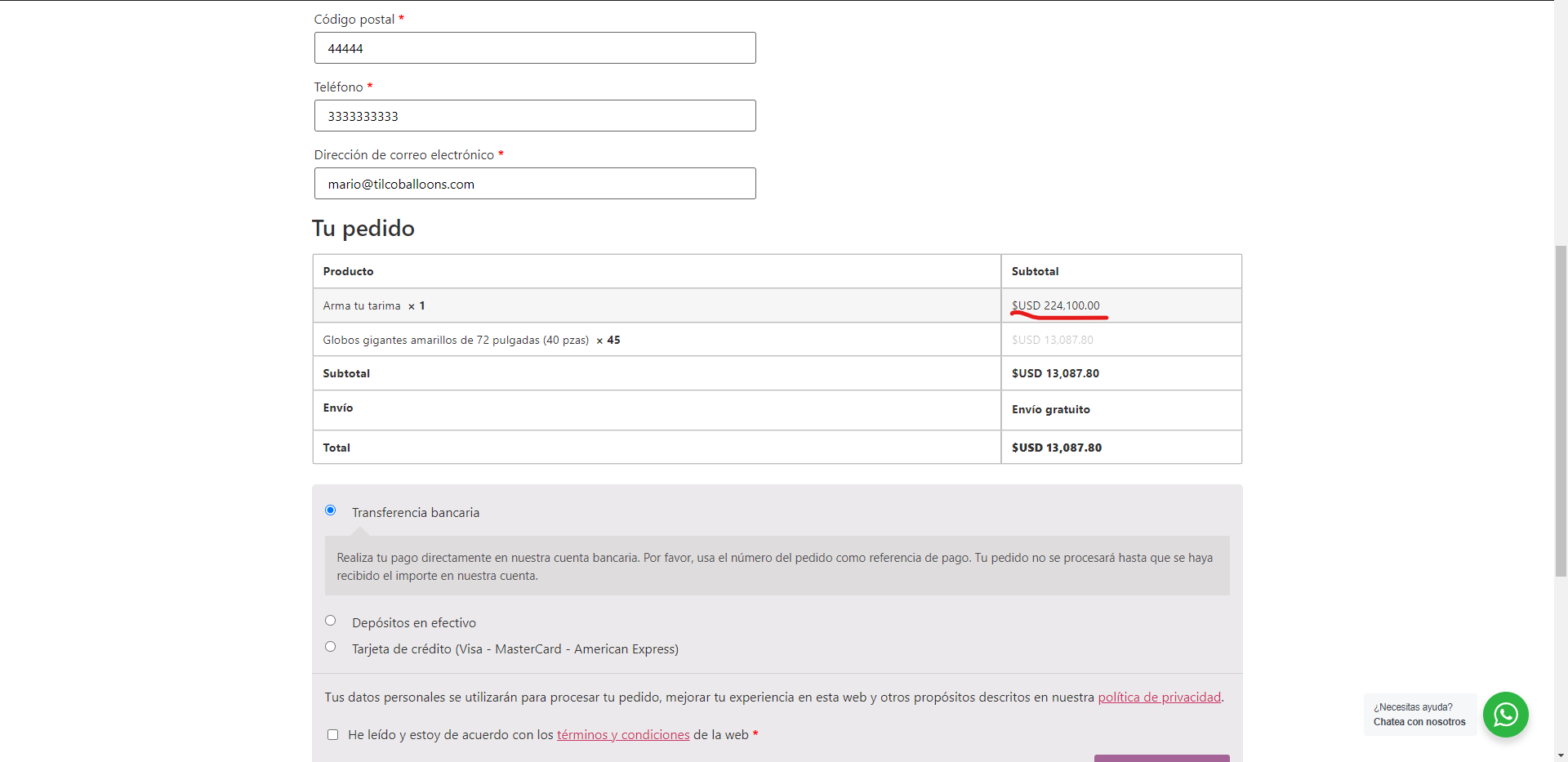The width and height of the screenshot is (1568, 762).
Task: Click the vertical page scrollbar thumb
Action: pyautogui.click(x=1561, y=408)
